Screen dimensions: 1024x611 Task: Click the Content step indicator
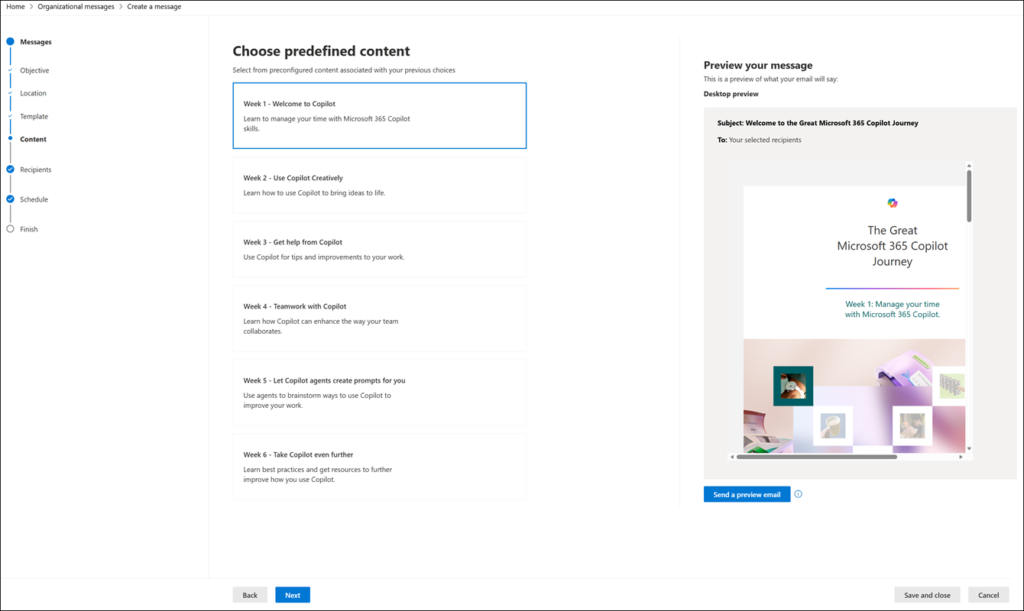click(x=9, y=139)
